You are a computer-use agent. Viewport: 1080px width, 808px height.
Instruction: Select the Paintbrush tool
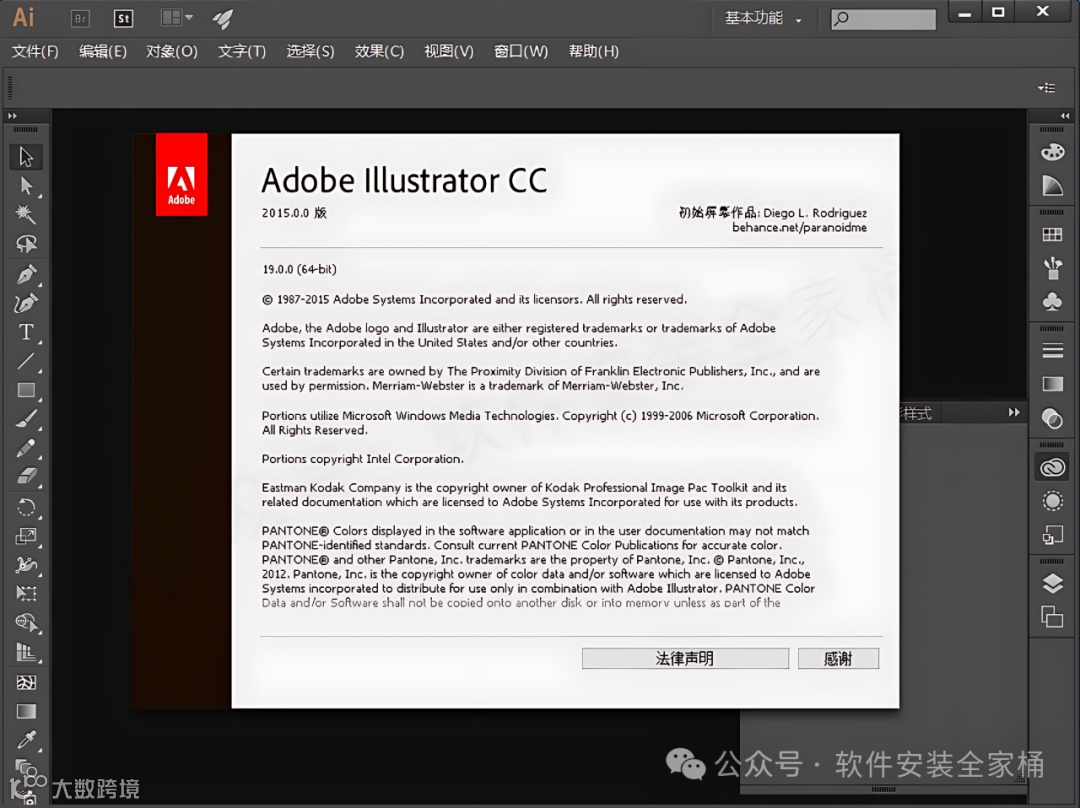[26, 419]
